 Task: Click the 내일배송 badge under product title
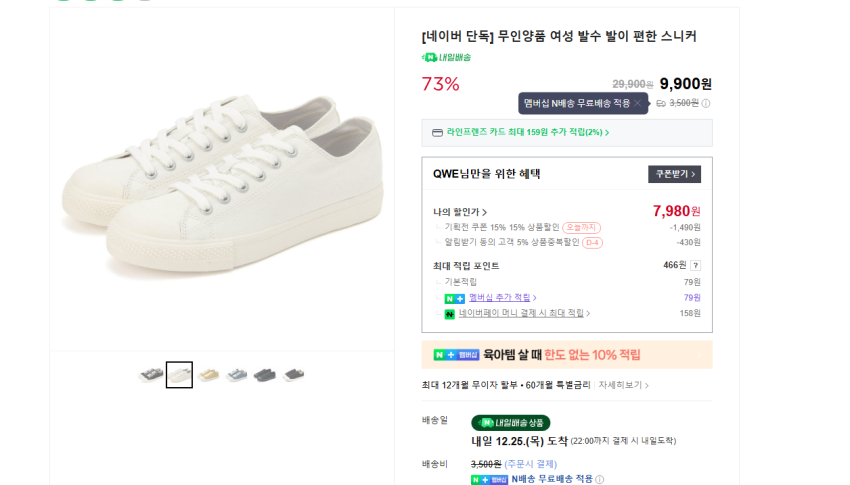click(x=446, y=57)
